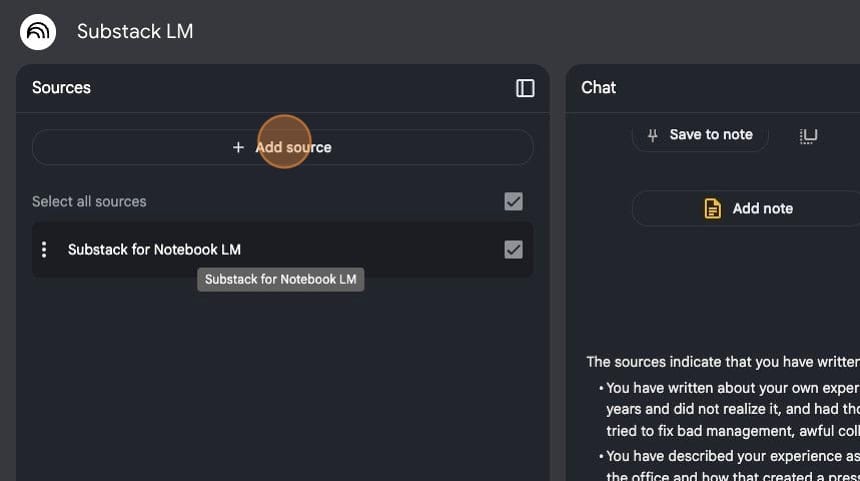This screenshot has width=860, height=481.
Task: Click the copy icon beside Save to note
Action: point(808,135)
